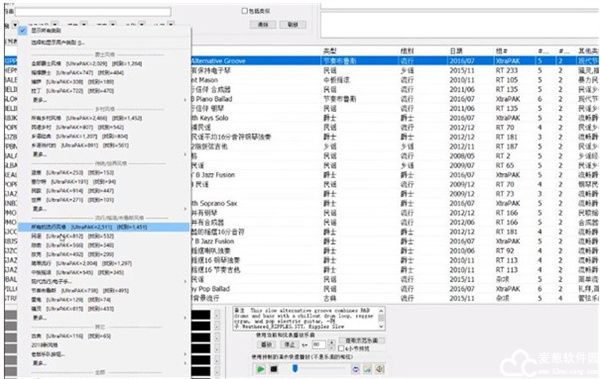Select menu entry with UltraPAK=891
Image resolution: width=600 pixels, height=379 pixels.
[104, 145]
